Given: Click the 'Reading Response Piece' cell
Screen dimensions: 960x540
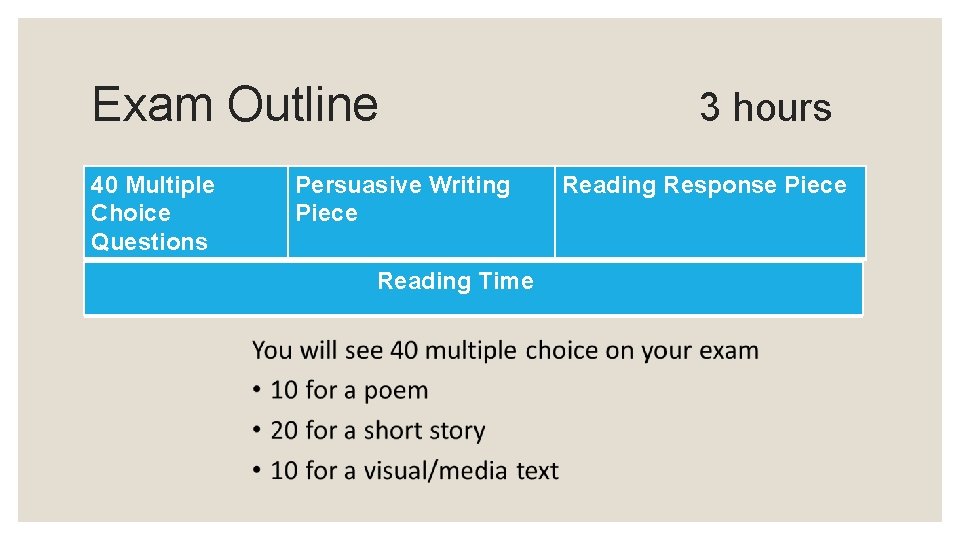Looking at the screenshot, I should pyautogui.click(x=709, y=212).
